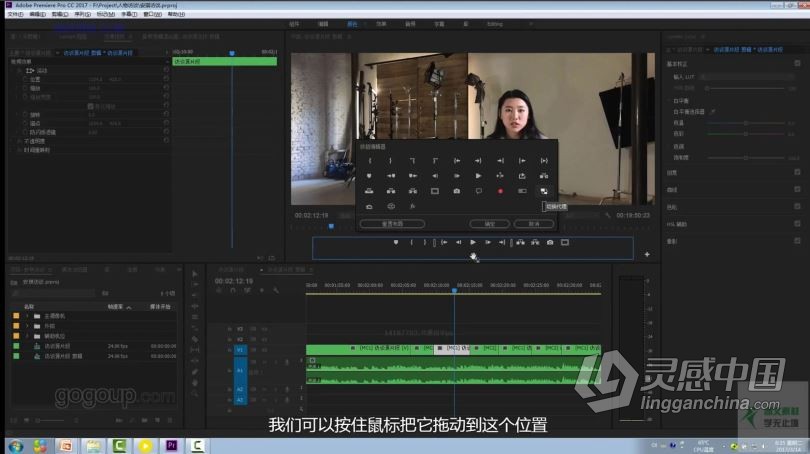Select the Selection arrow tool in tools panel
The image size is (810, 454).
[x=197, y=273]
